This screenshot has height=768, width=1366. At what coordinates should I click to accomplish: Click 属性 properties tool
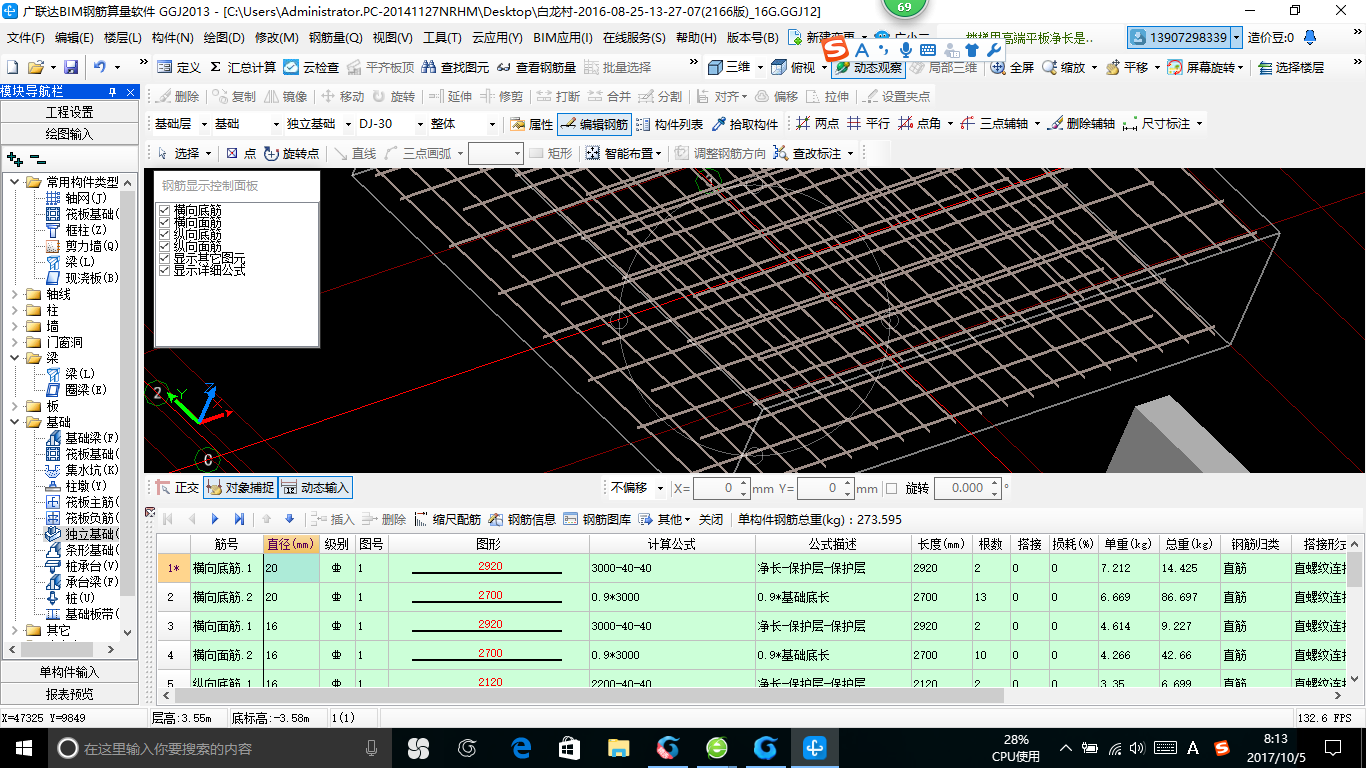(x=531, y=124)
